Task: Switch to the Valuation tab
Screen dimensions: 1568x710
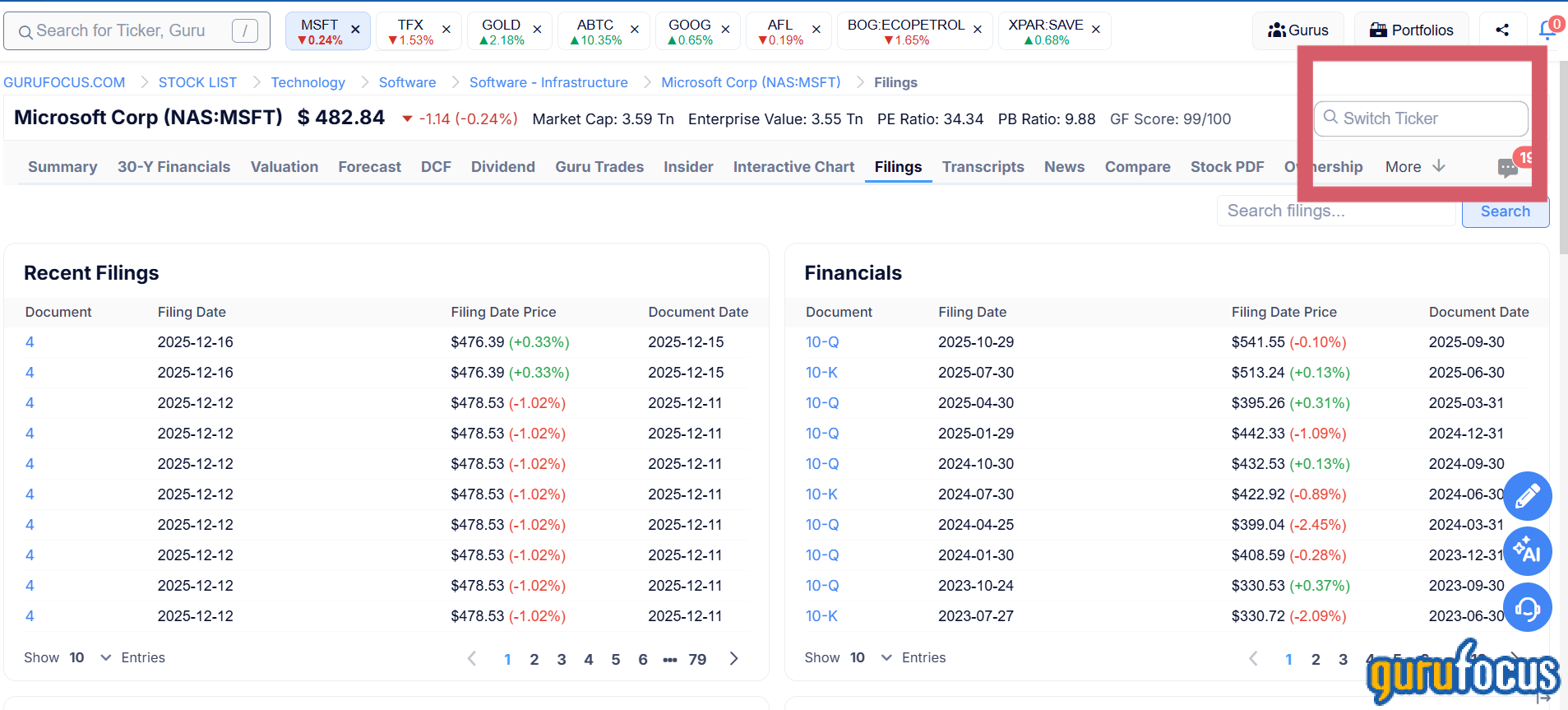Action: (284, 167)
